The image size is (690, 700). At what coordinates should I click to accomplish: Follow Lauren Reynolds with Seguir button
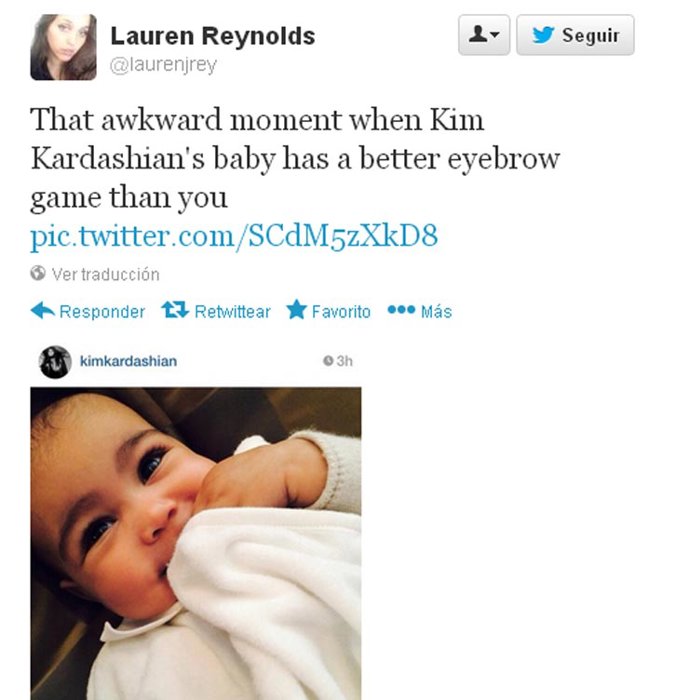575,35
